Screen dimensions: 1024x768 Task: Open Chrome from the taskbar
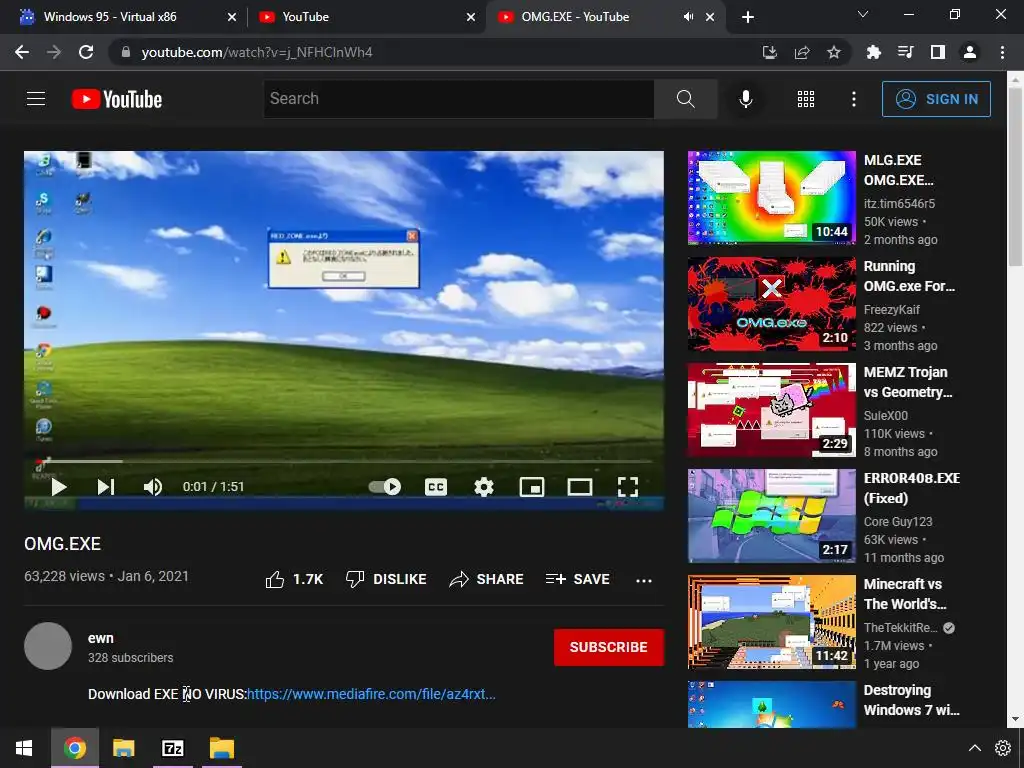point(75,748)
